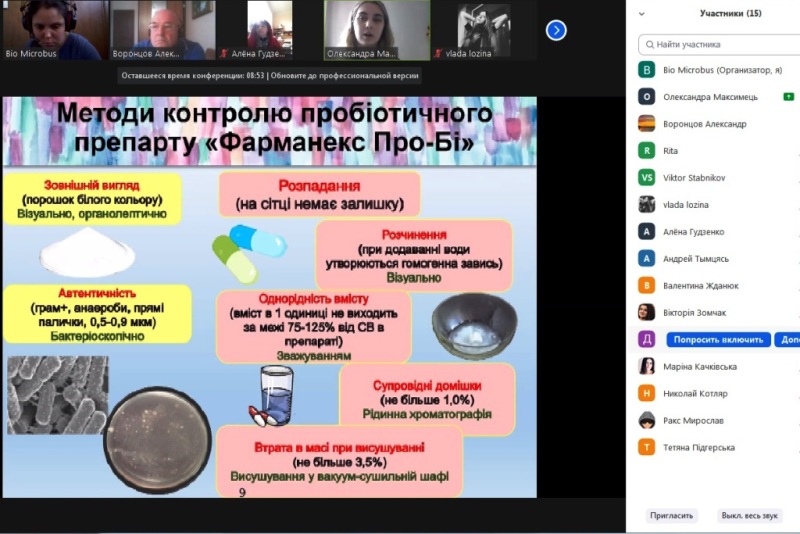Select Вікторія Зомчак profile photo
This screenshot has height=534, width=800.
coord(646,312)
